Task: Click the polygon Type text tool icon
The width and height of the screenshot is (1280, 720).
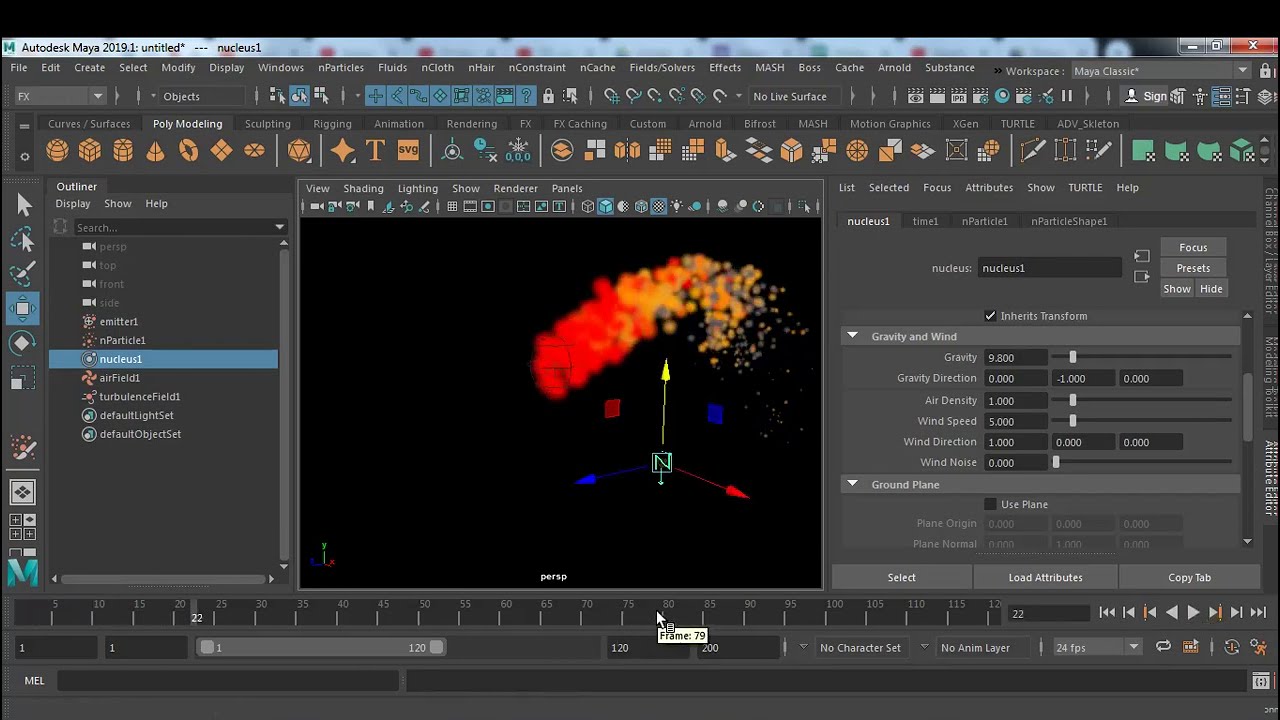Action: coord(375,151)
